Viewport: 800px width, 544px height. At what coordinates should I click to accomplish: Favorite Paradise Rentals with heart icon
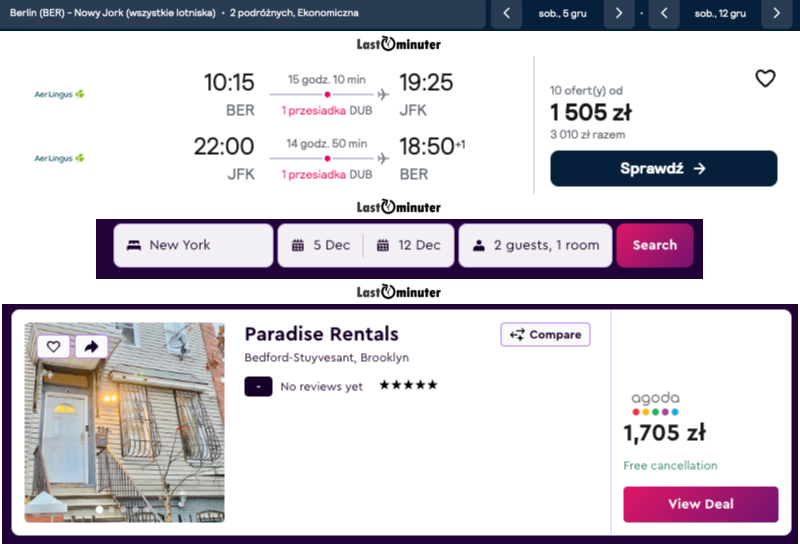click(x=54, y=347)
